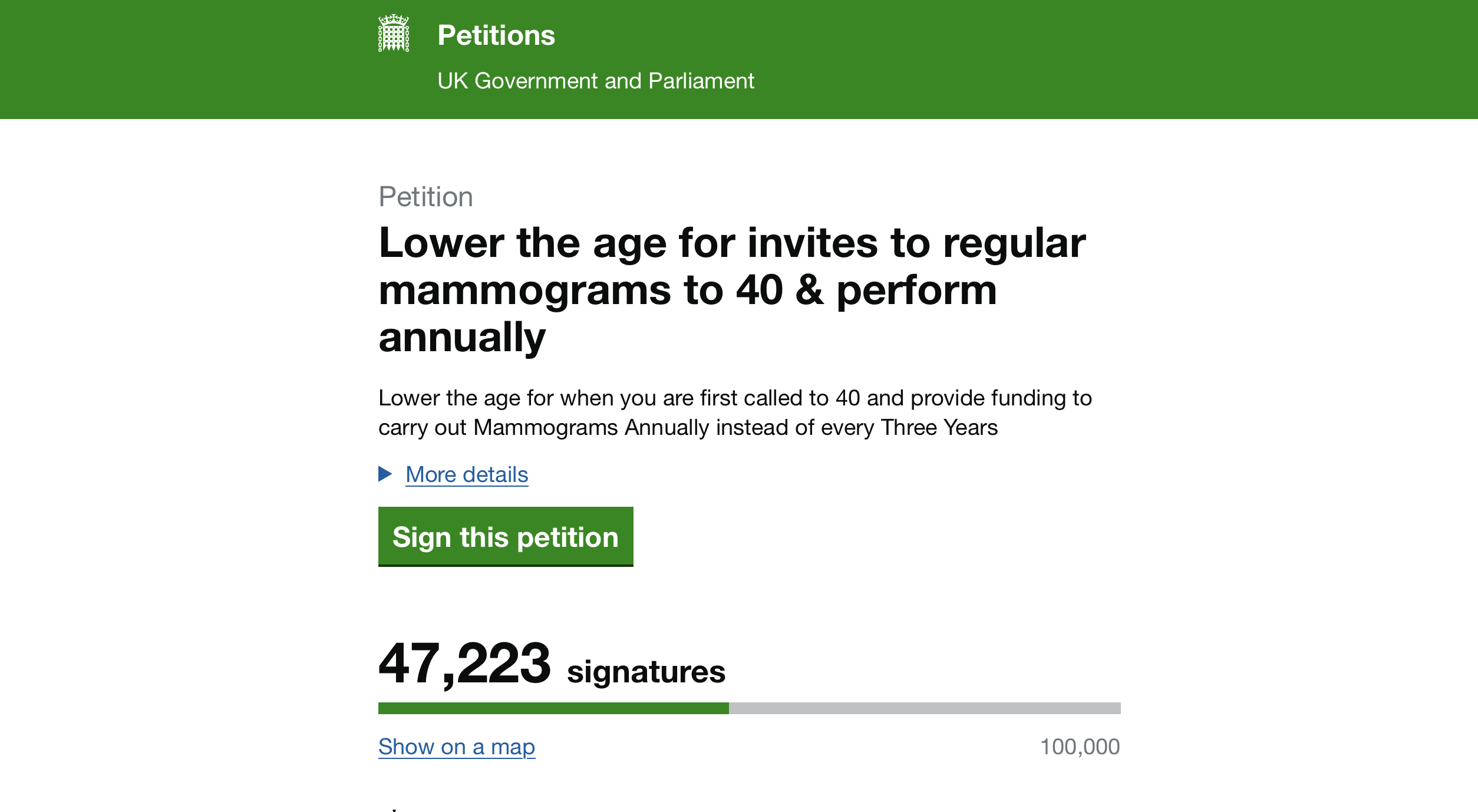Image resolution: width=1478 pixels, height=812 pixels.
Task: Click the gray unfilled part of progress bar
Action: click(924, 708)
